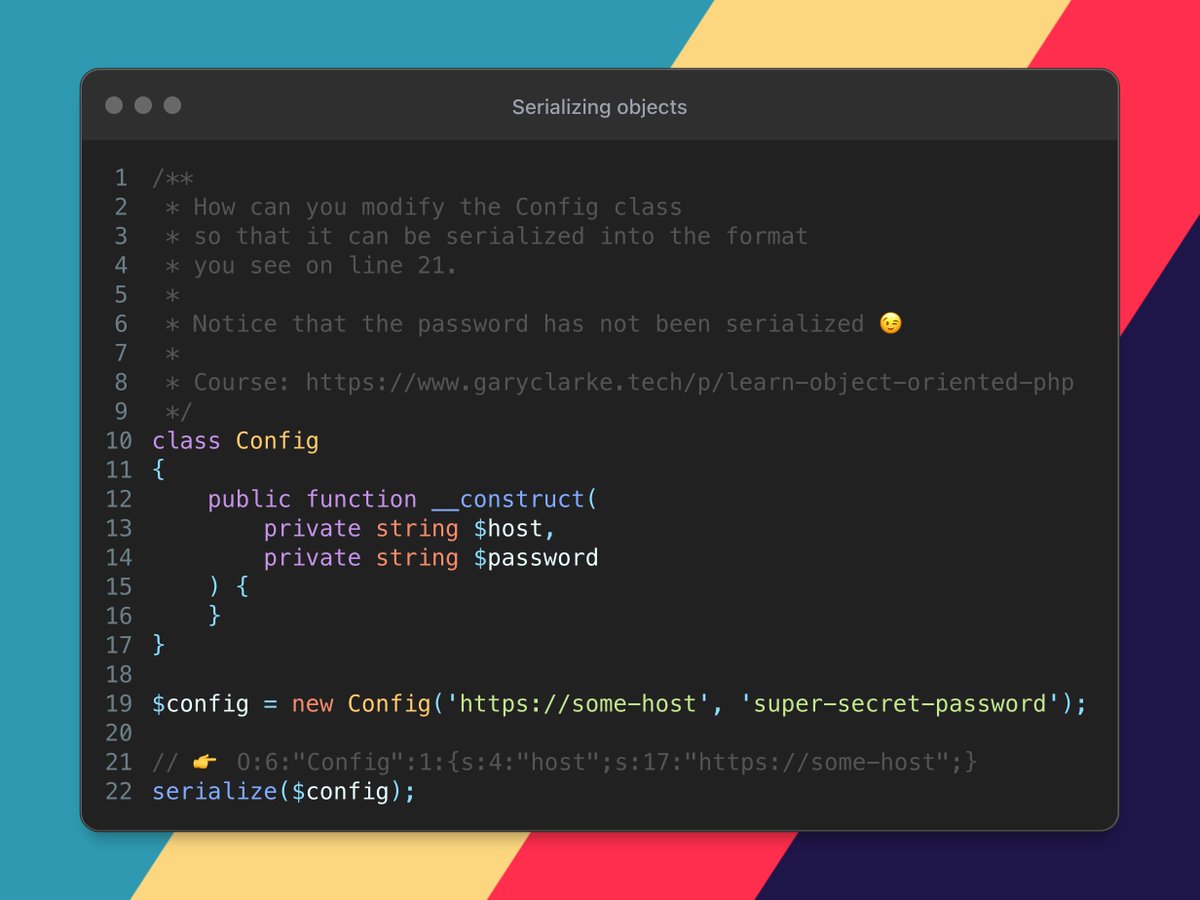
Task: Click the green traffic light window control
Action: (x=173, y=104)
